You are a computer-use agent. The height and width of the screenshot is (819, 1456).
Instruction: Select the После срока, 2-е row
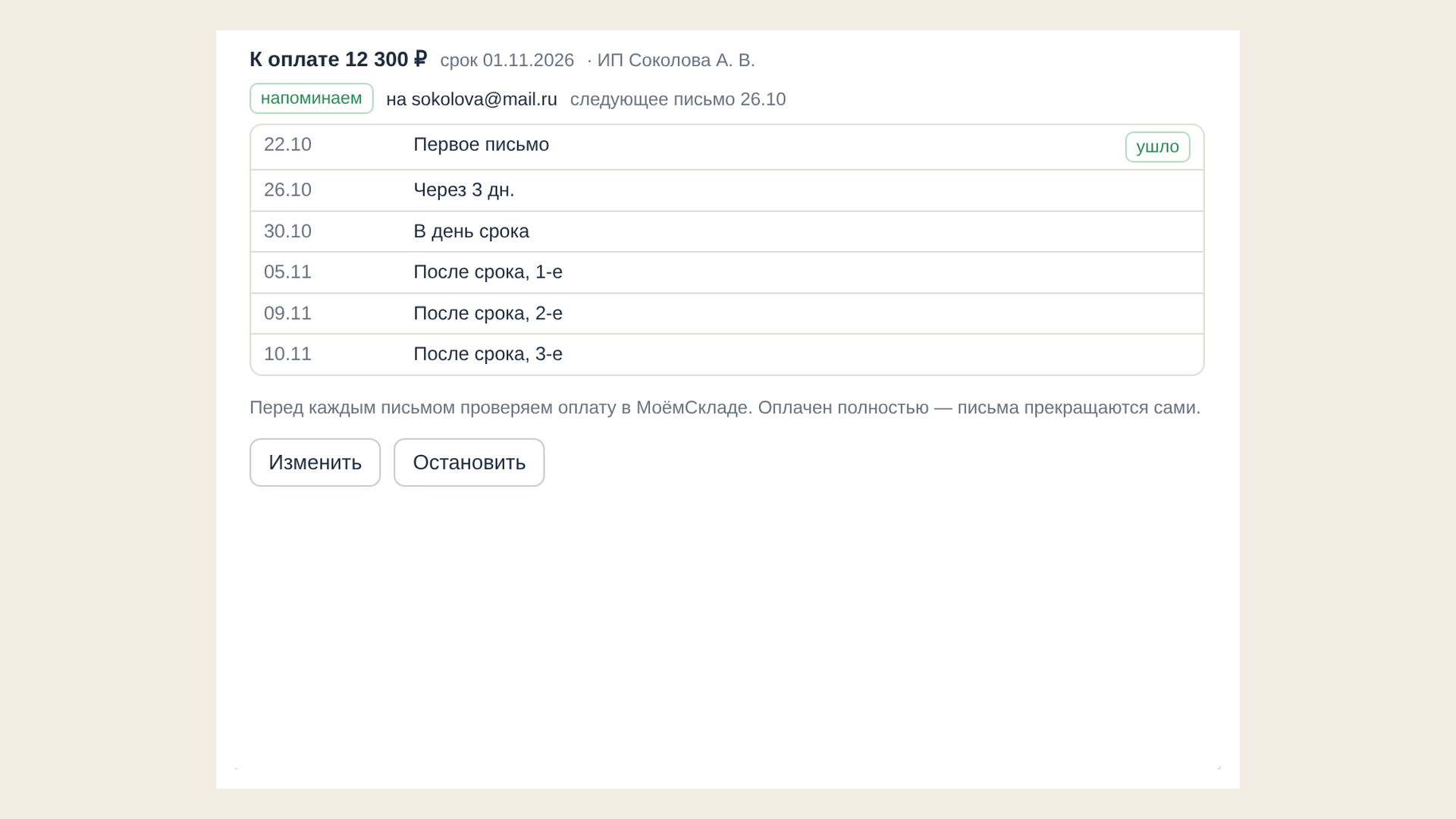click(x=726, y=313)
